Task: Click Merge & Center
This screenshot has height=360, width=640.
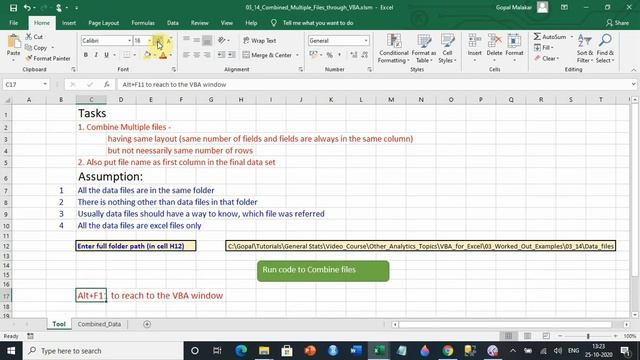Action: (268, 55)
